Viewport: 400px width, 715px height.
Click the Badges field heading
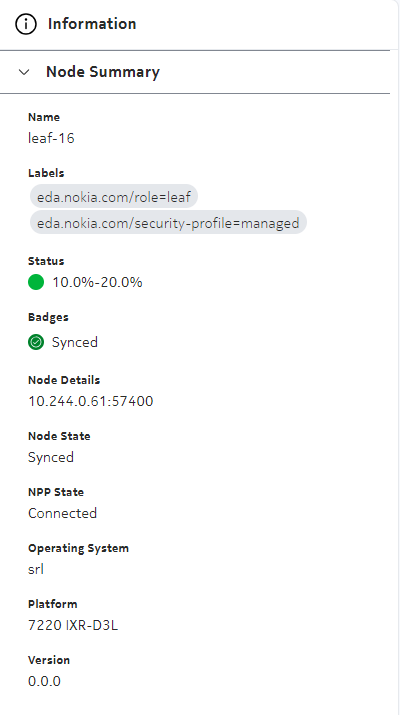click(48, 317)
